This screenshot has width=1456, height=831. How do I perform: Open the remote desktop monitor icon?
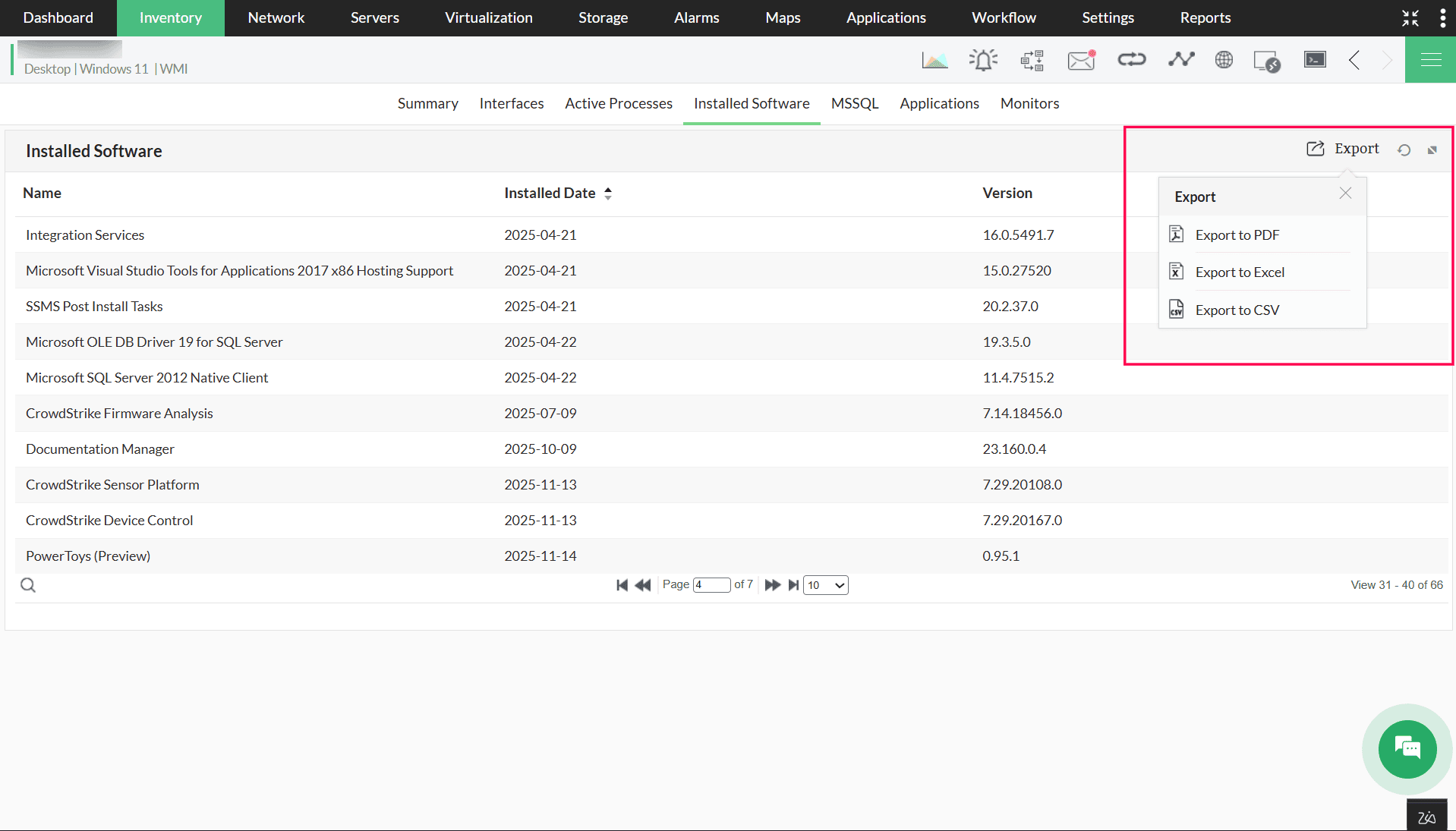click(1267, 61)
